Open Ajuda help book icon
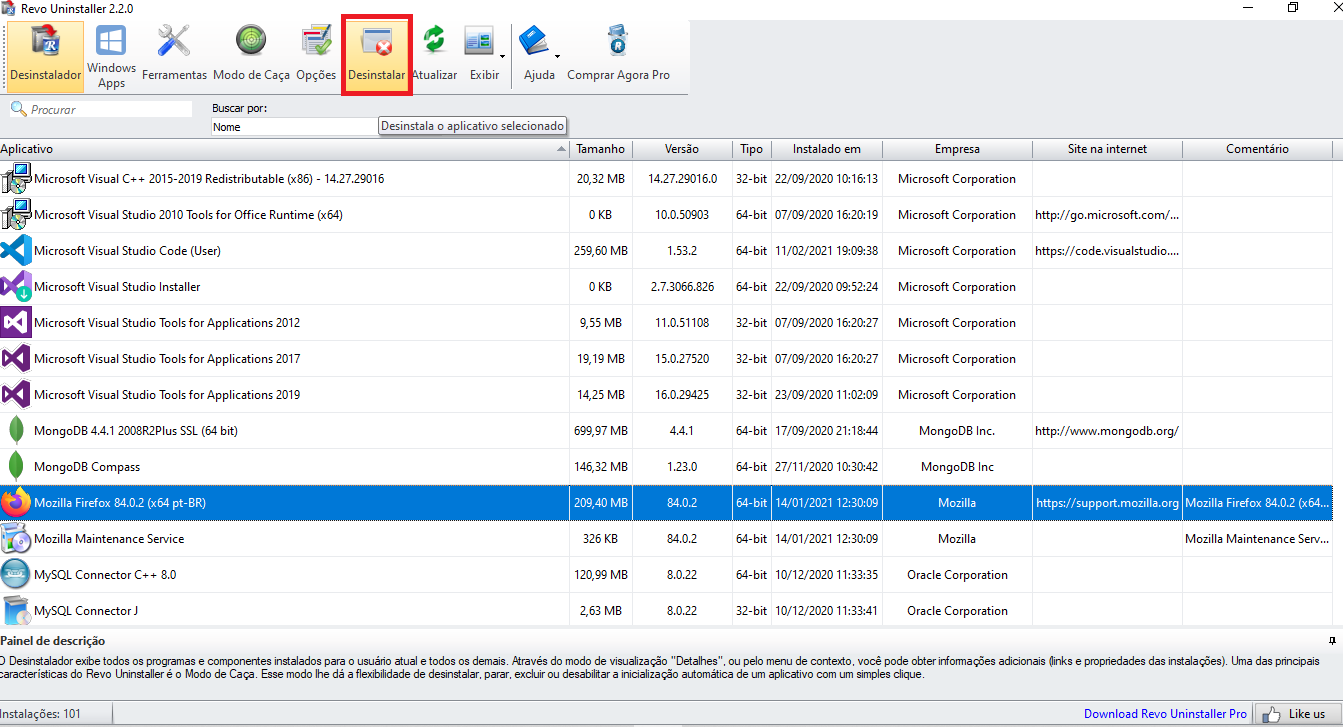 [x=535, y=41]
